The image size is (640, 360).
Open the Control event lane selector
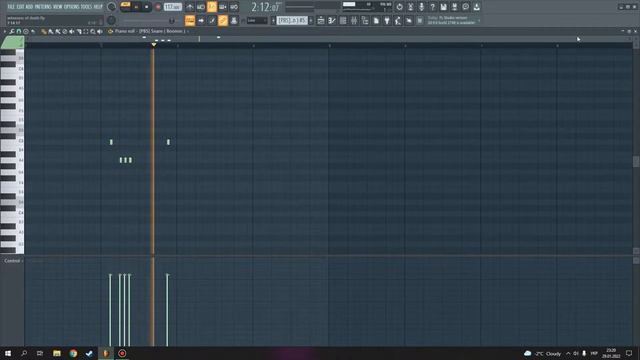coord(13,261)
